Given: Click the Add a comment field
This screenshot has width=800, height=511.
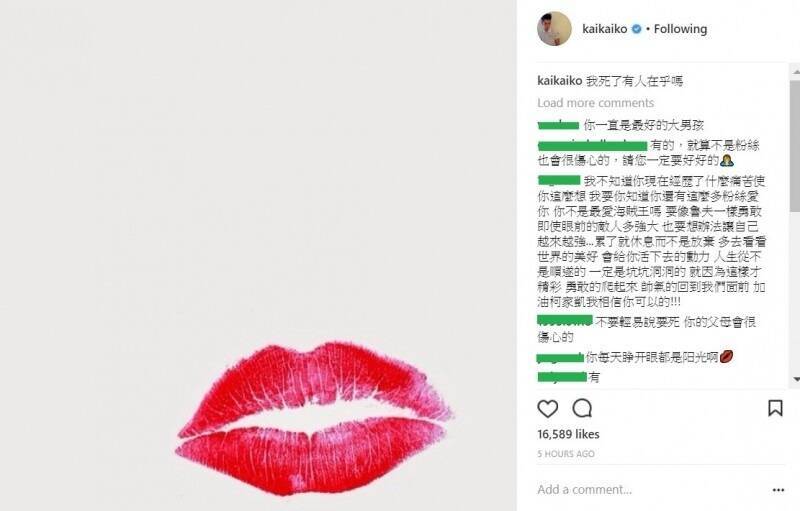Looking at the screenshot, I should coord(648,490).
